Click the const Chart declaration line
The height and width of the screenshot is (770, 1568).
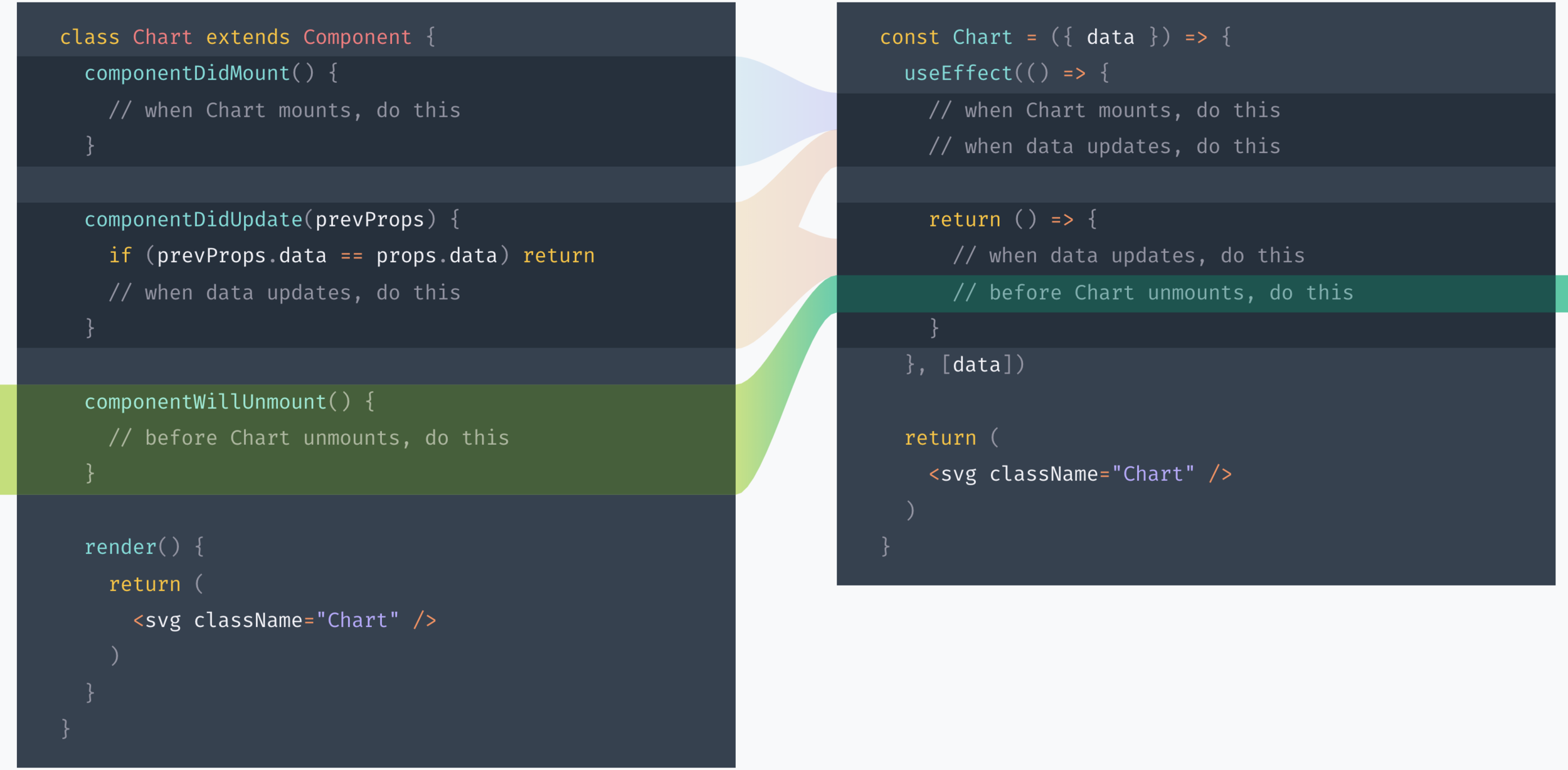click(1055, 37)
